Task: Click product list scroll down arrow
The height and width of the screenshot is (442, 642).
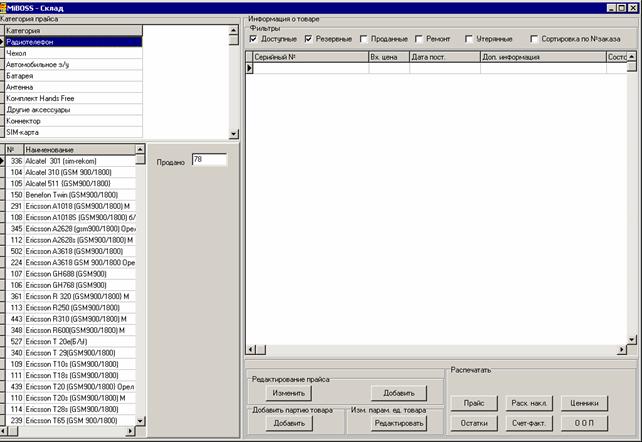Action: [140, 420]
